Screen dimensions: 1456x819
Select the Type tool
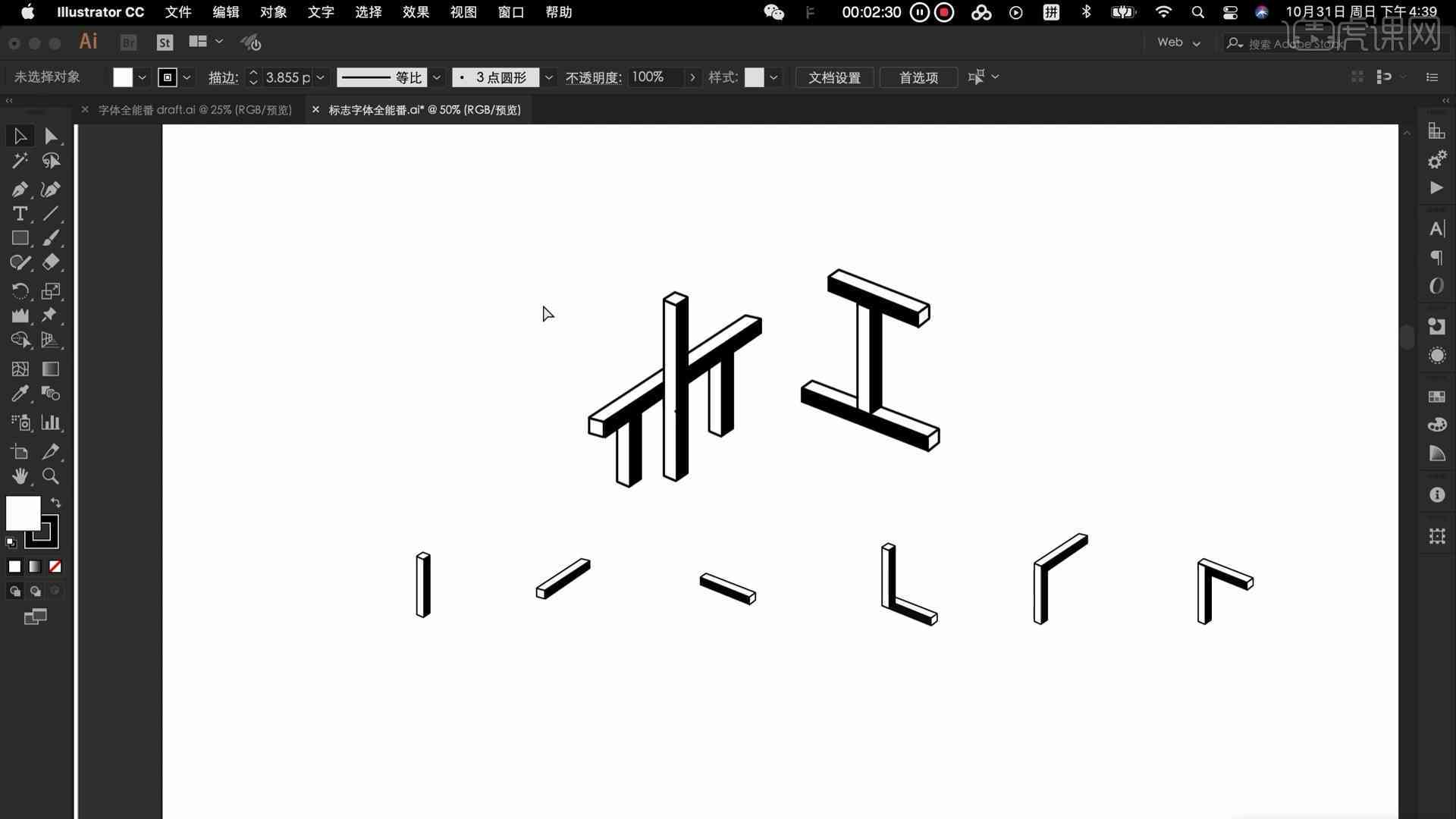(20, 213)
